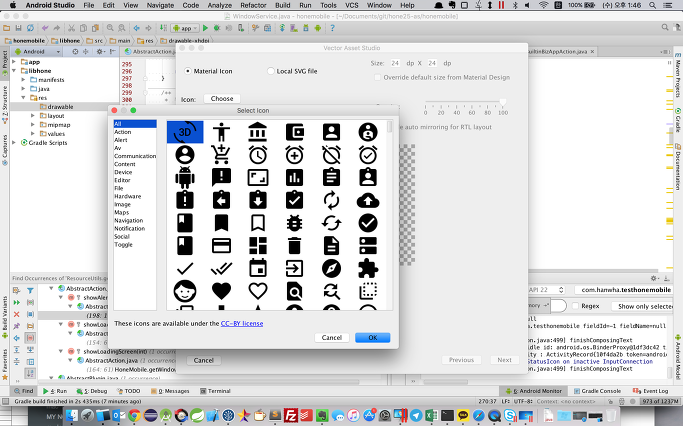The image size is (683, 426).
Task: Click the green Run app toolbar button
Action: [205, 28]
